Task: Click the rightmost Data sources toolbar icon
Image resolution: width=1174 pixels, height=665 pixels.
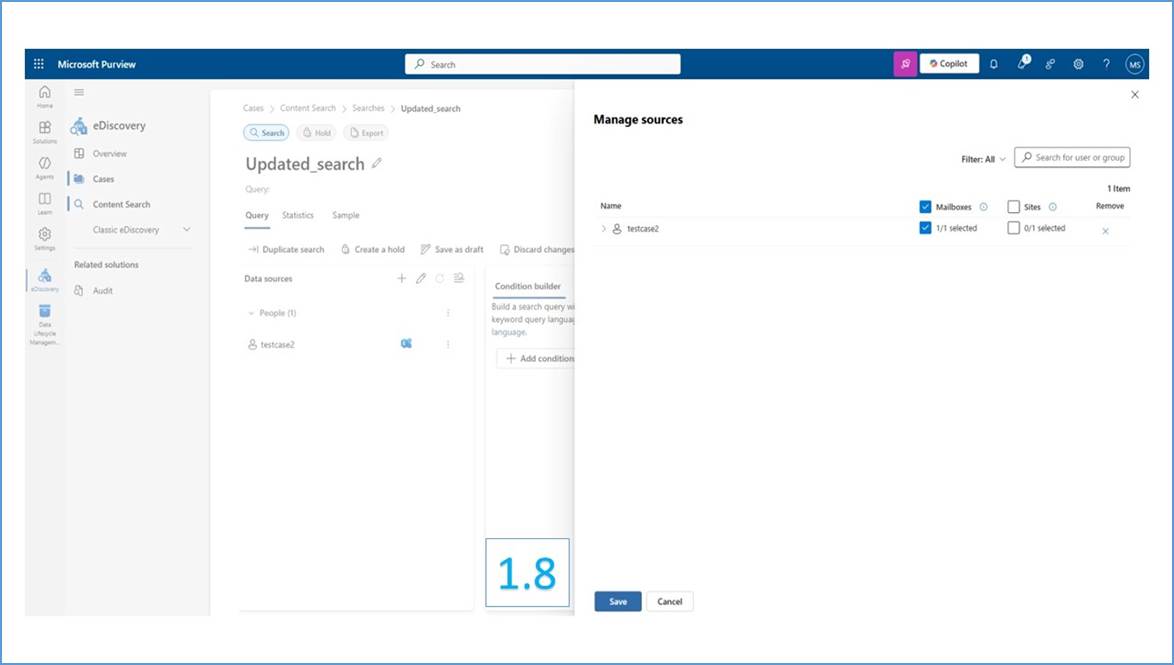Action: coord(459,279)
